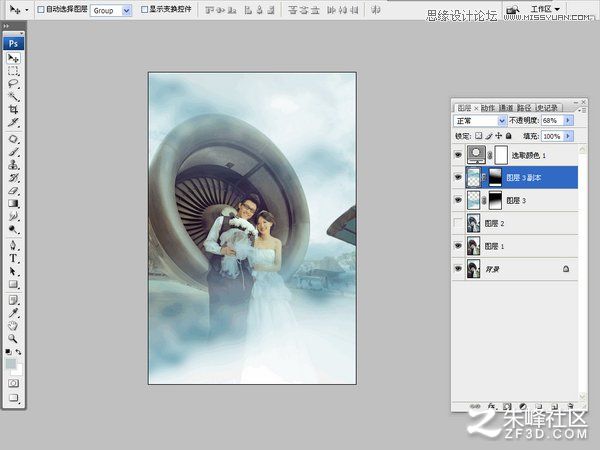Select the Path Selection tool
This screenshot has width=600, height=450.
click(x=13, y=271)
